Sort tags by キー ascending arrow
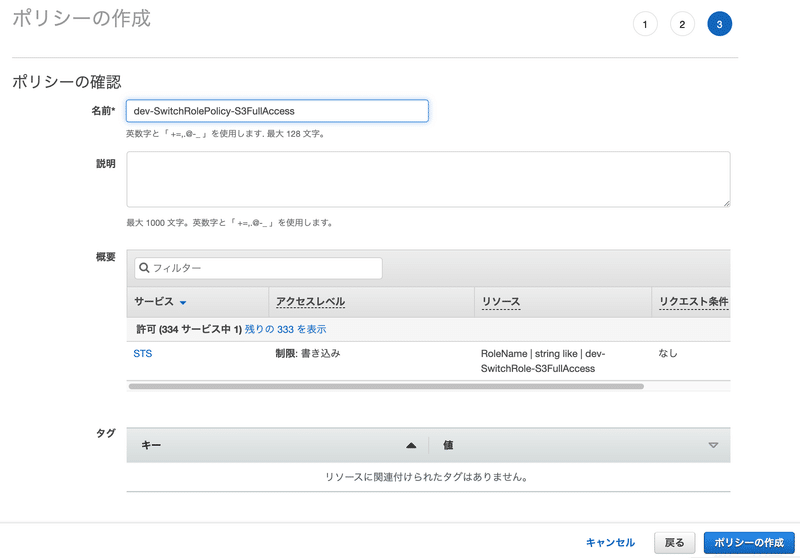Viewport: 800px width, 558px height. point(411,445)
